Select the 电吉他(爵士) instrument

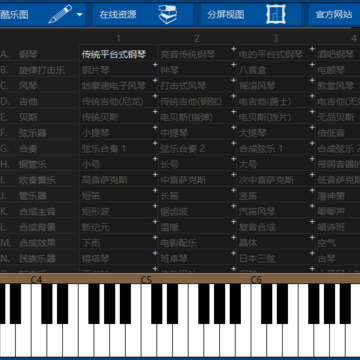tap(265, 102)
